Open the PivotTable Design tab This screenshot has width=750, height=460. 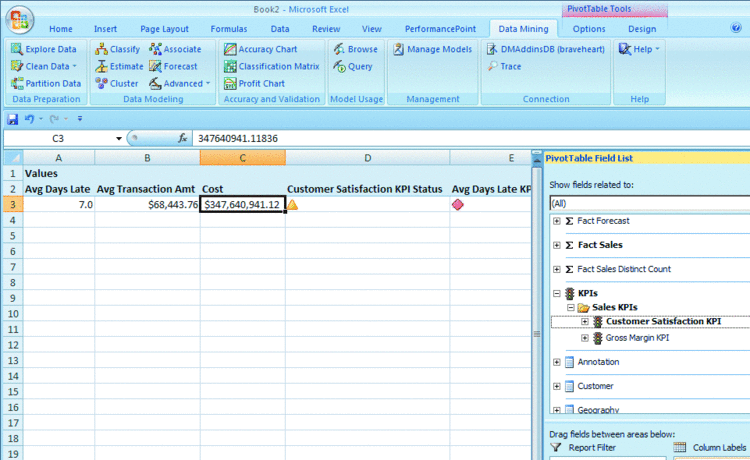pyautogui.click(x=642, y=29)
